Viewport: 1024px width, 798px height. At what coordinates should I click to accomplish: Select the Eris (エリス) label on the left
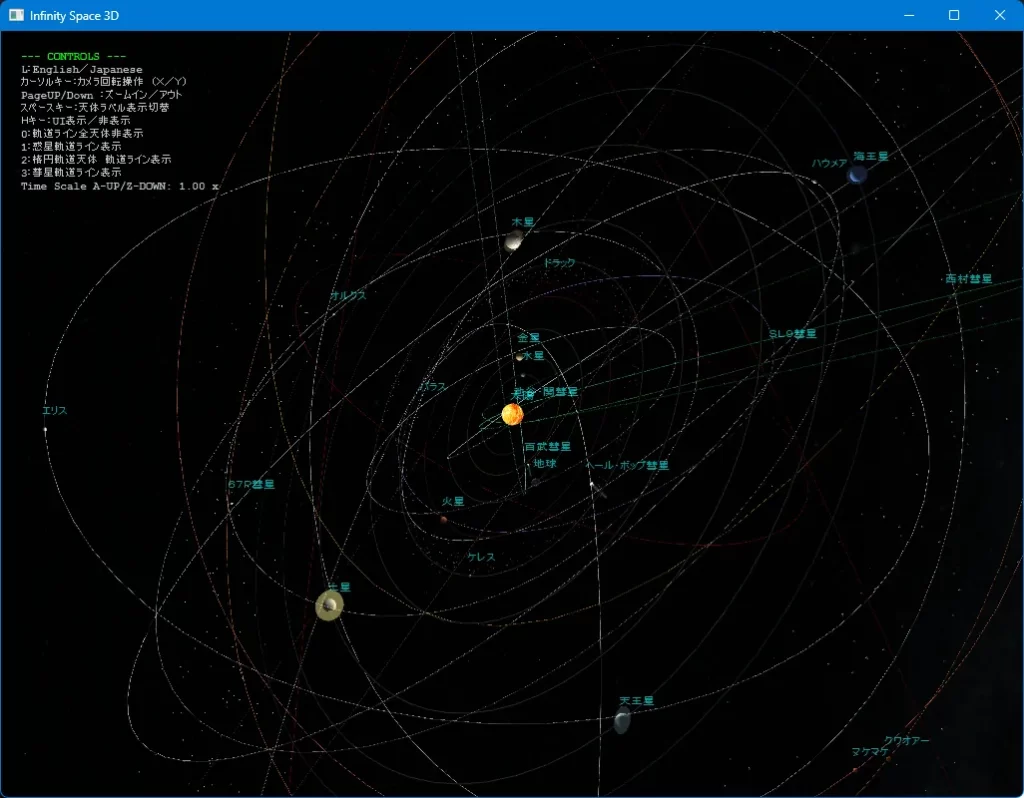(x=54, y=409)
